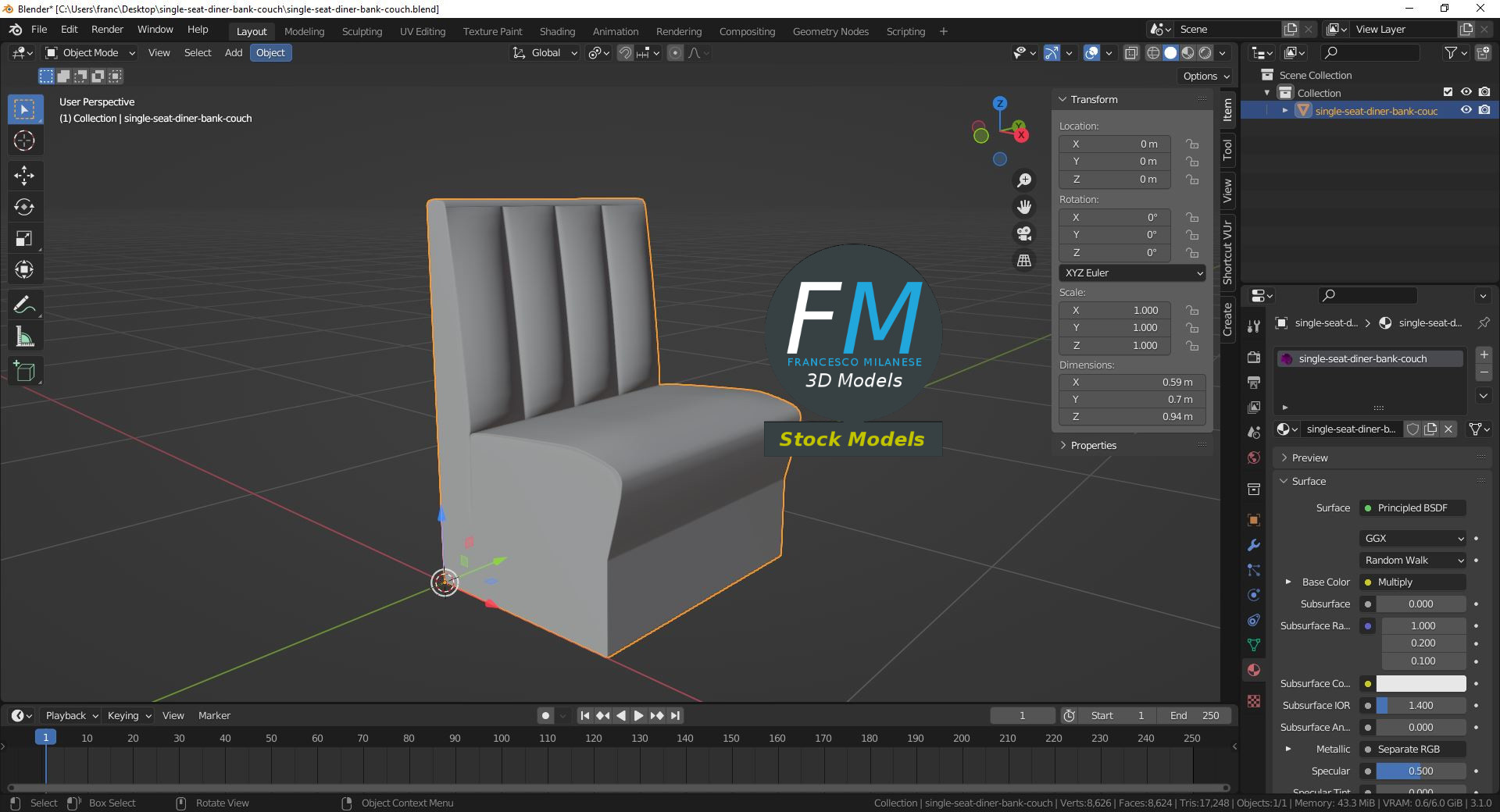The height and width of the screenshot is (812, 1500).
Task: Open the Modifier properties wrench tab
Action: tap(1254, 545)
